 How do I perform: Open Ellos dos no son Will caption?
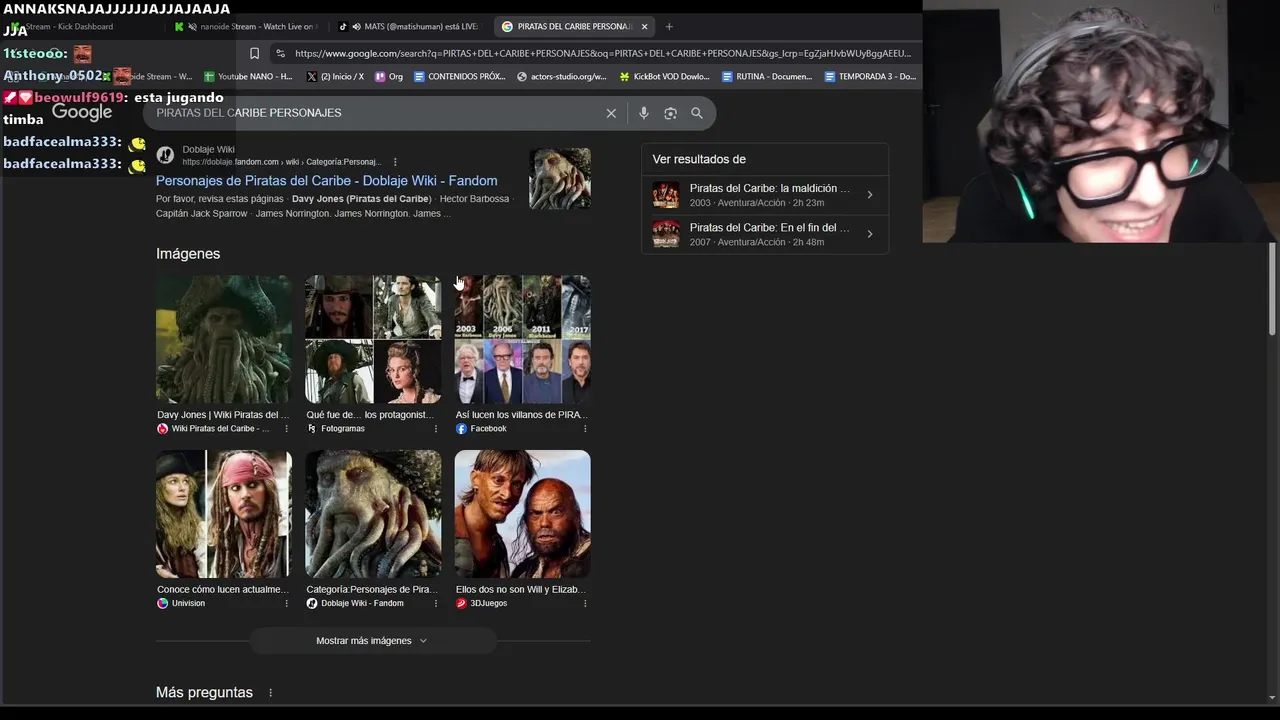(521, 590)
